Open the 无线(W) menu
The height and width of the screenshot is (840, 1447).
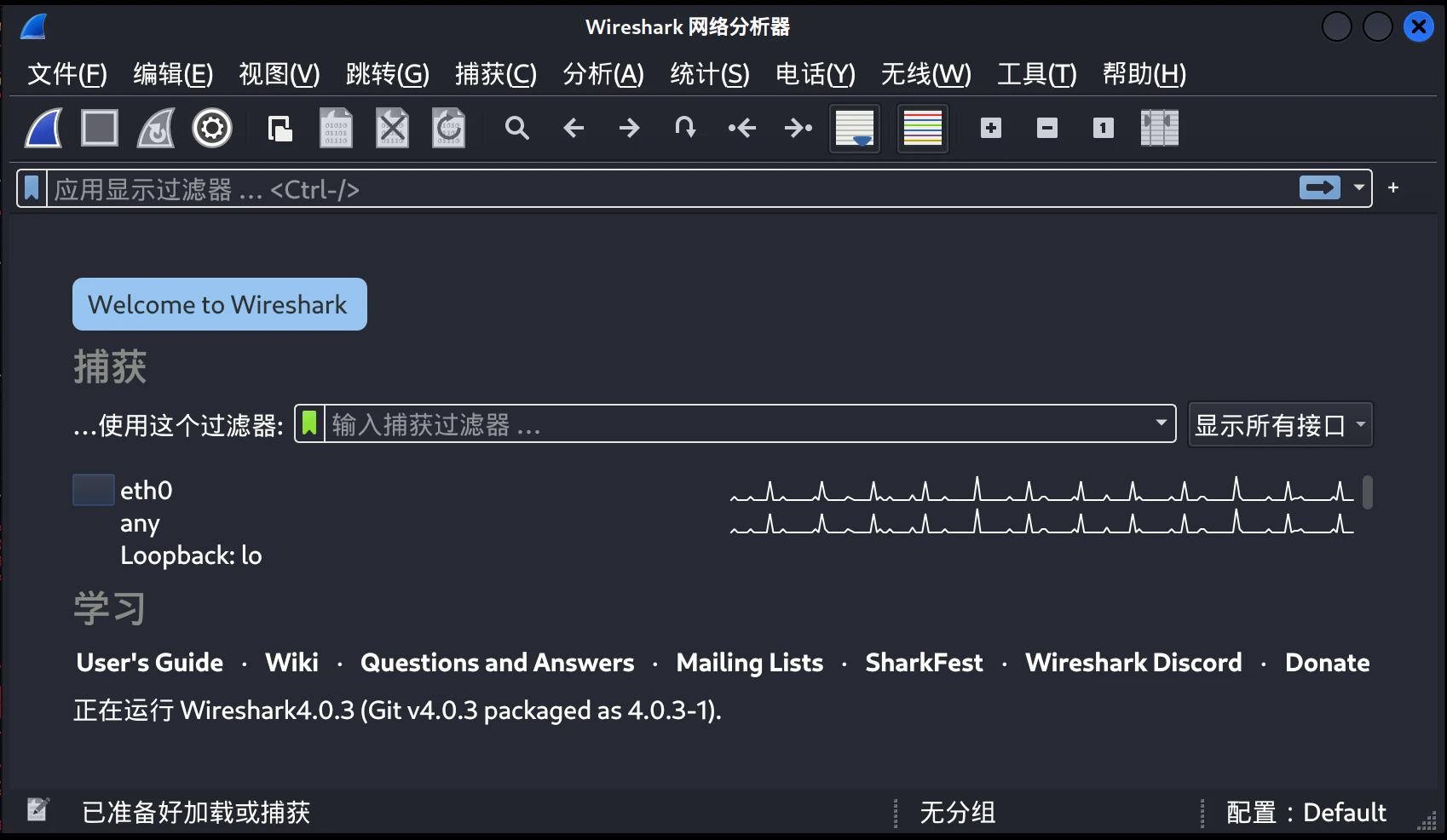pyautogui.click(x=926, y=74)
